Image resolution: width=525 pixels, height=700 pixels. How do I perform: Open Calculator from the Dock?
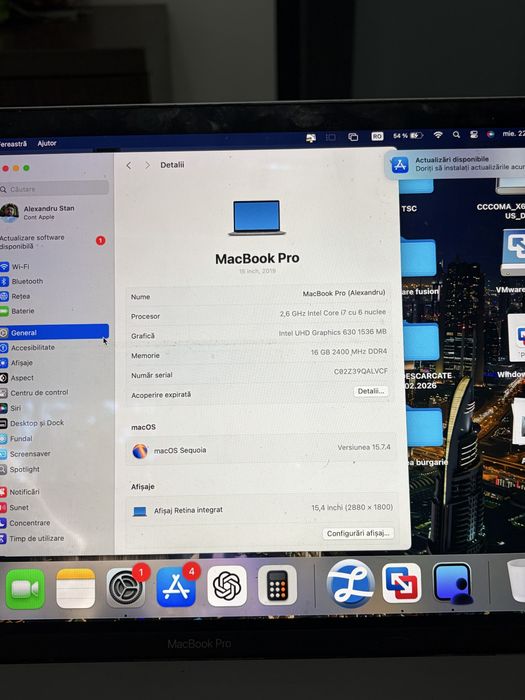(x=277, y=585)
